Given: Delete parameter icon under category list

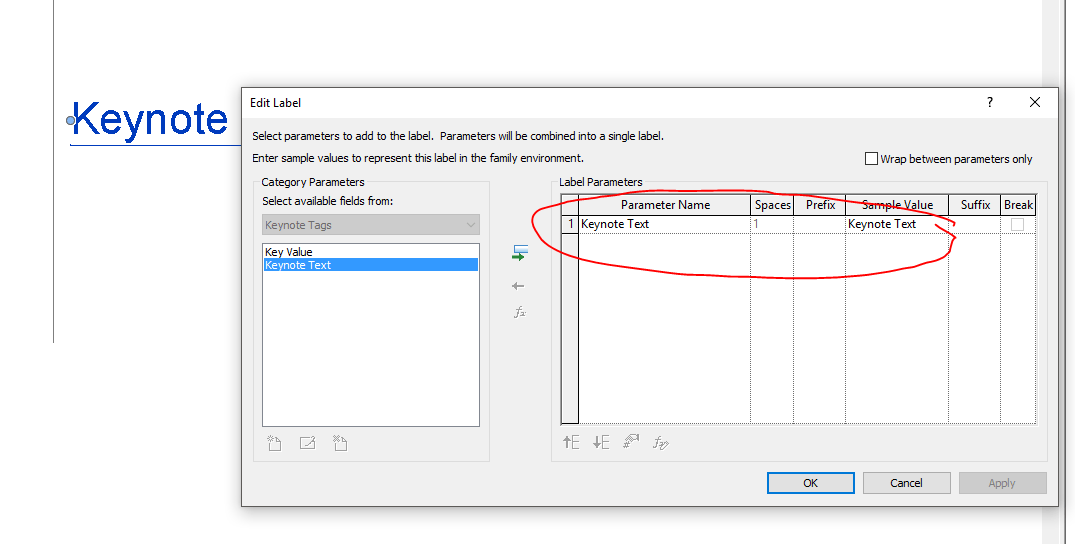Looking at the screenshot, I should (x=340, y=443).
